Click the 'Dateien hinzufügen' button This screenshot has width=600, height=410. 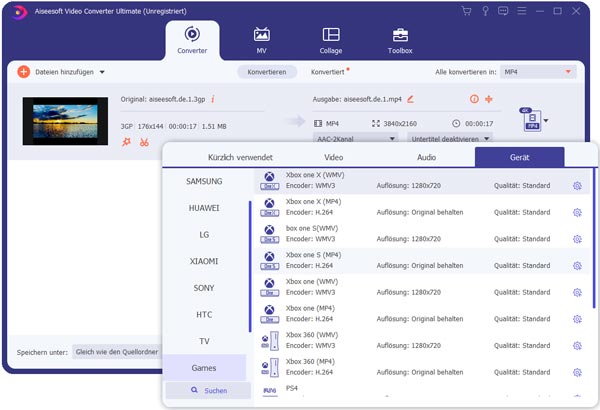click(60, 72)
